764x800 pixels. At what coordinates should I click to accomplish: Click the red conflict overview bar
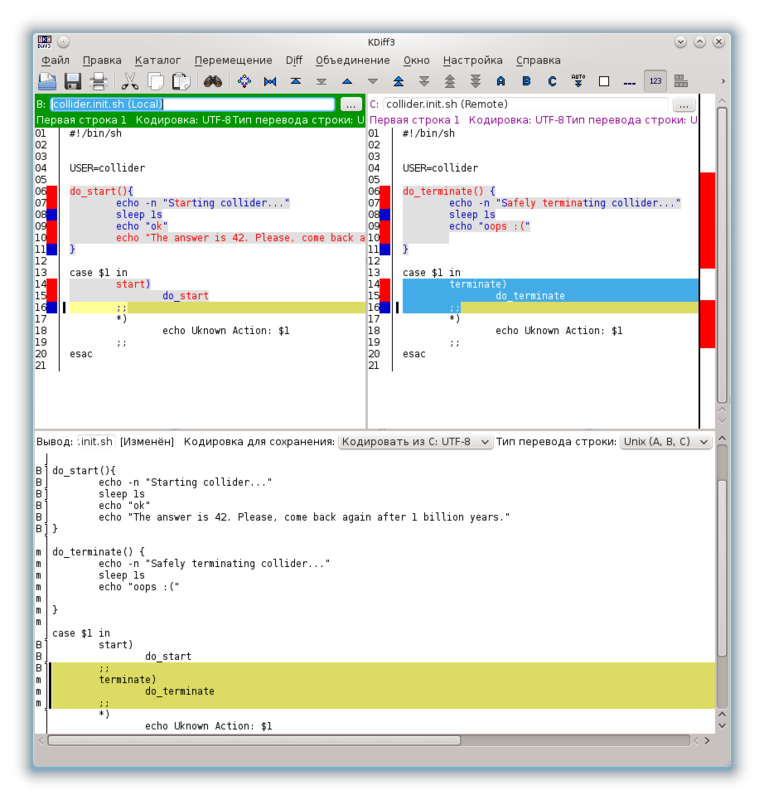click(707, 220)
